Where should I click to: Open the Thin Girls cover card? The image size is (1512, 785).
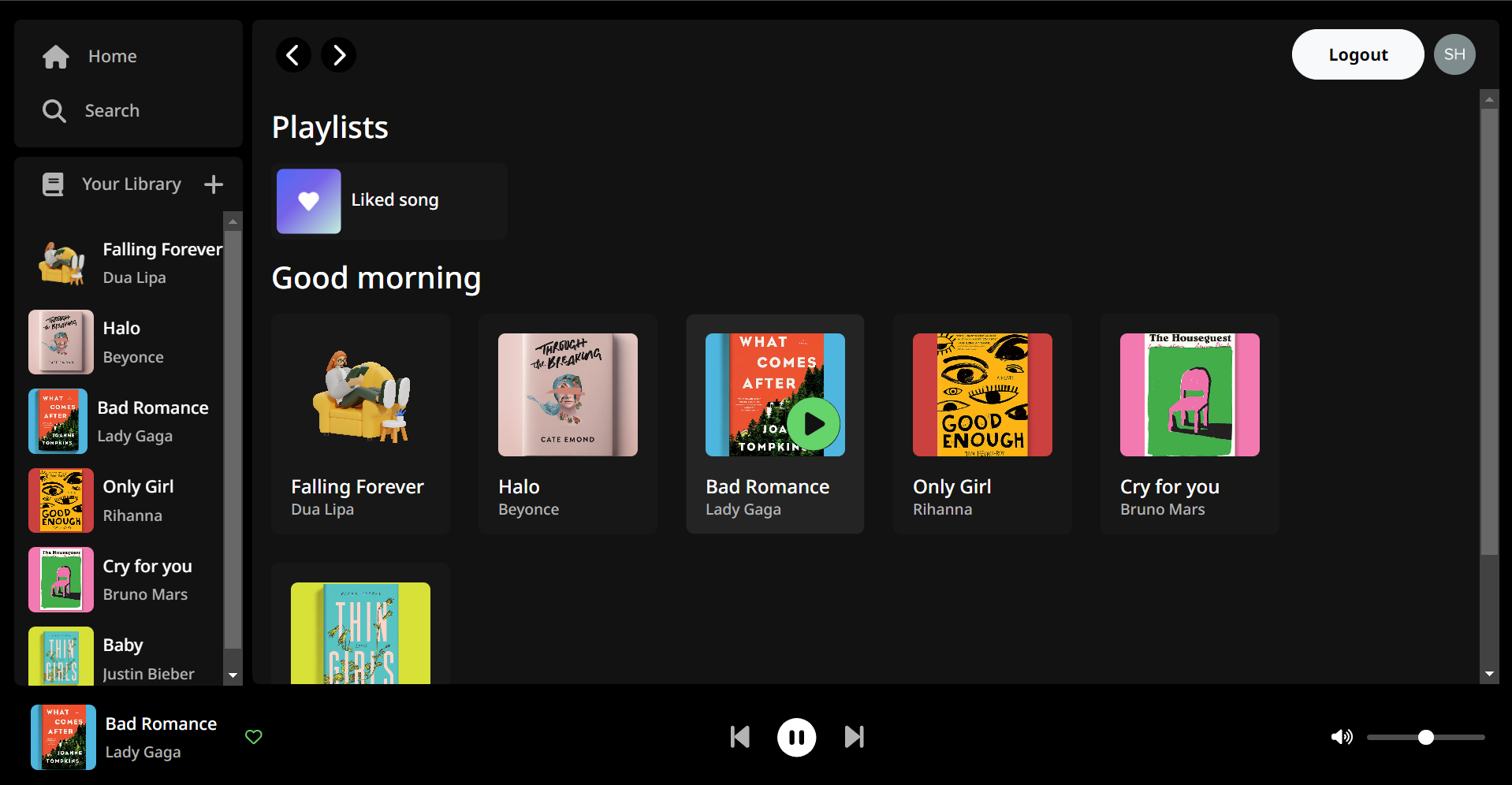(361, 633)
